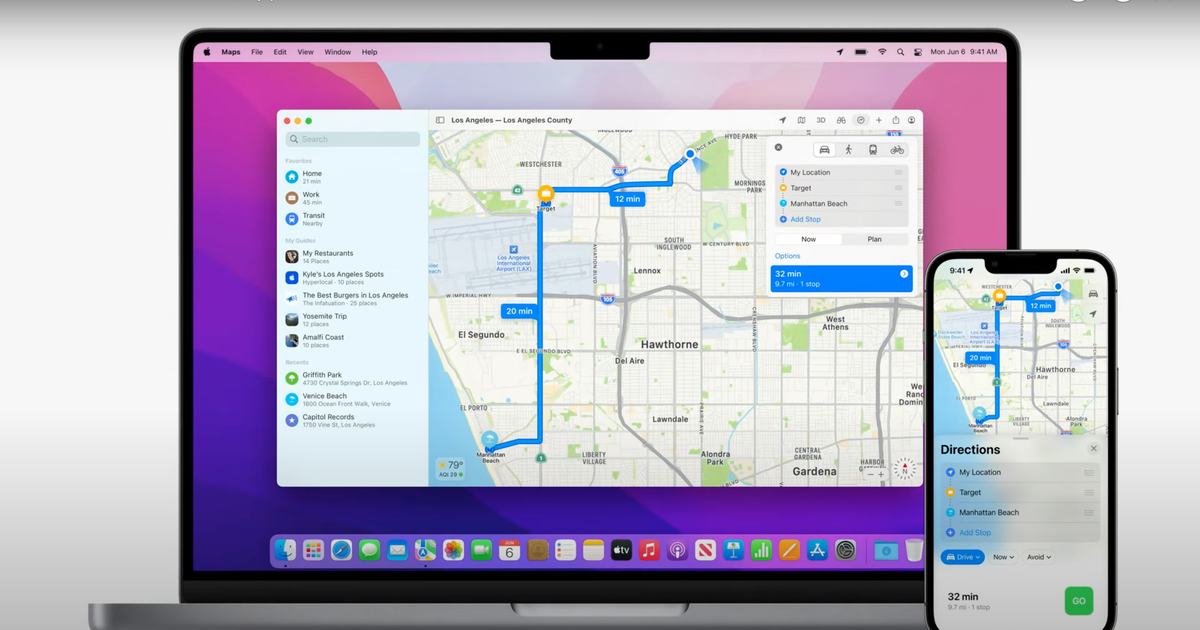This screenshot has height=630, width=1200.
Task: Click the 20 min route label on Mac map
Action: [x=519, y=311]
